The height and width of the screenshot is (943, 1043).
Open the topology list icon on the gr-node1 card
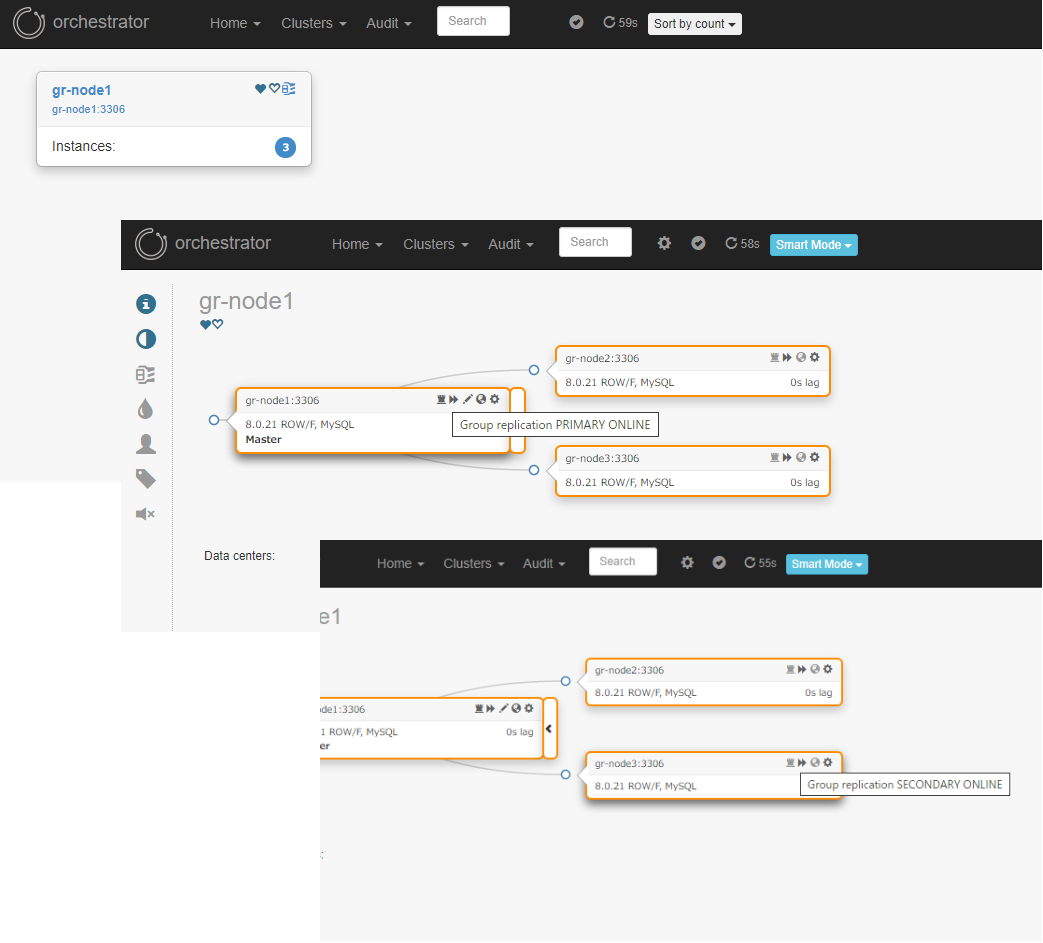point(289,88)
